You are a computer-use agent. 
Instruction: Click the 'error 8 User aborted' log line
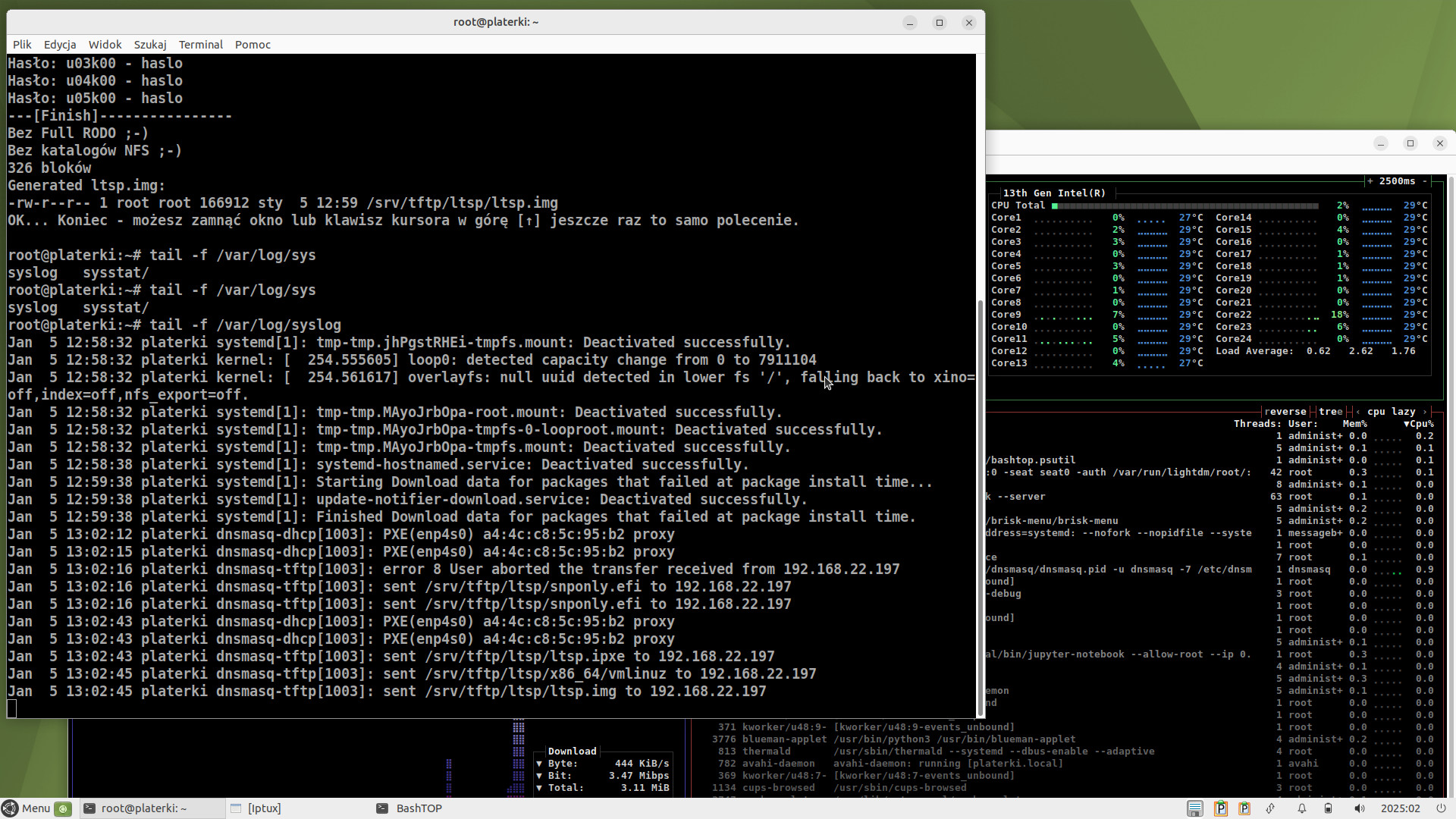tap(453, 570)
